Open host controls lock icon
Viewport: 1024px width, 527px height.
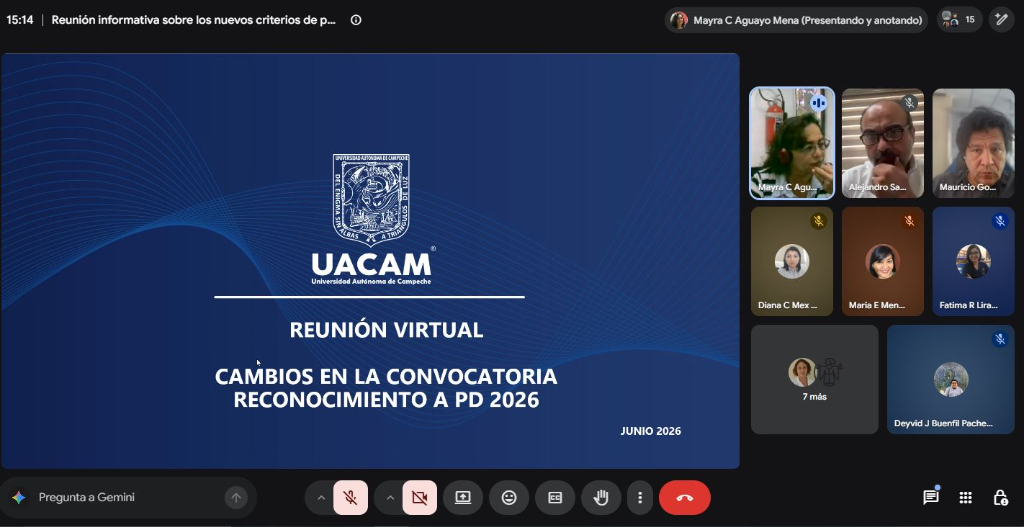[1000, 498]
